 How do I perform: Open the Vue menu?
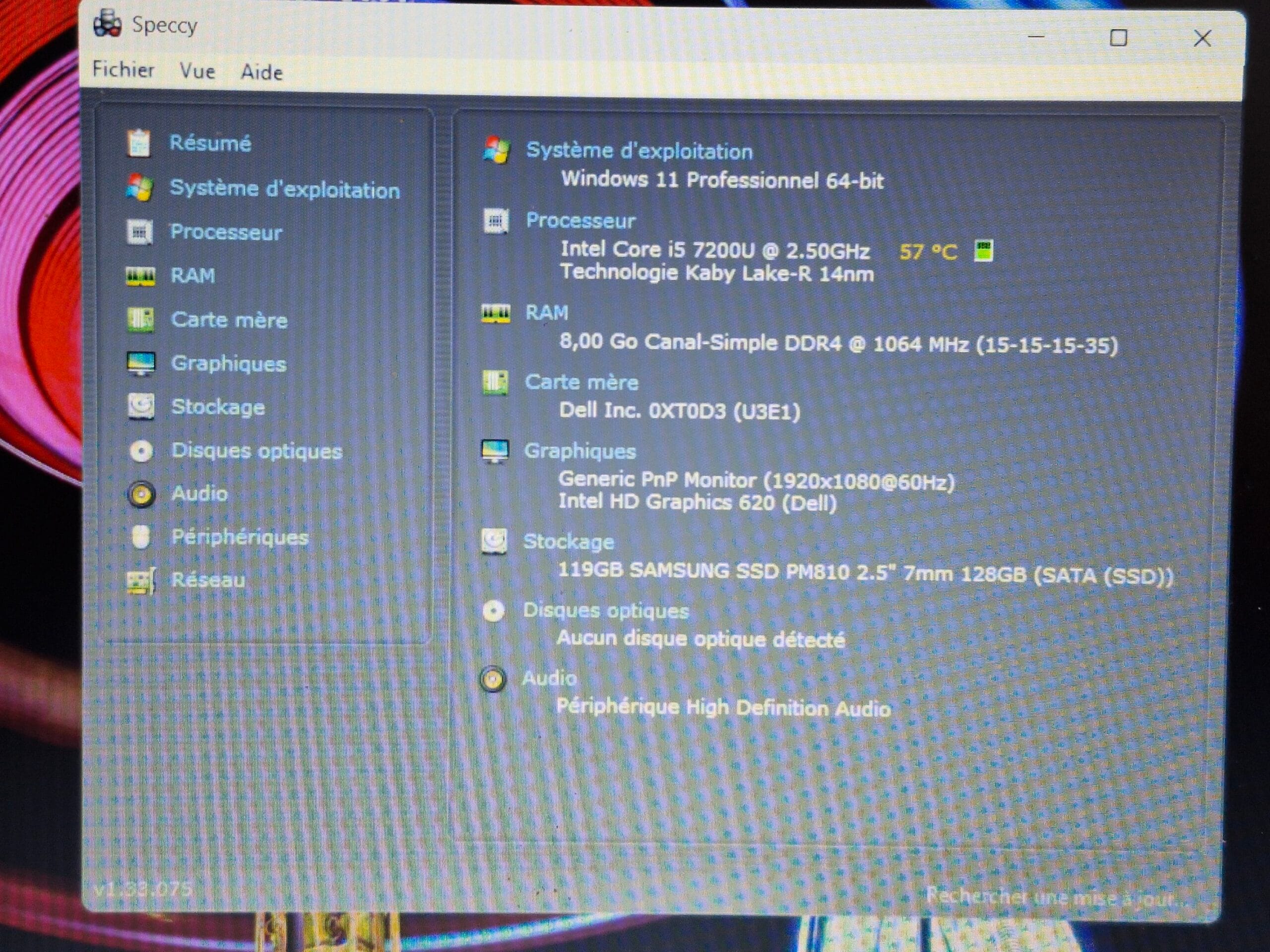coord(197,71)
